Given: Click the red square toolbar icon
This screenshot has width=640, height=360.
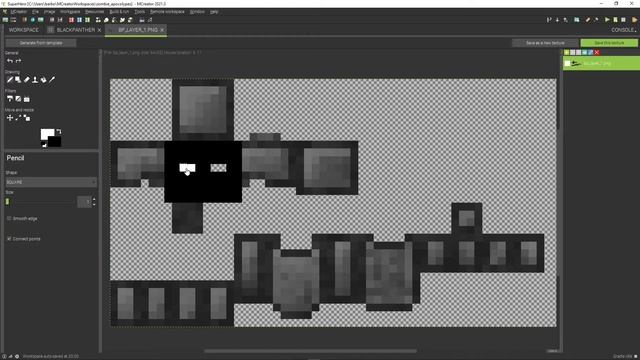Looking at the screenshot, I should tap(71, 20).
